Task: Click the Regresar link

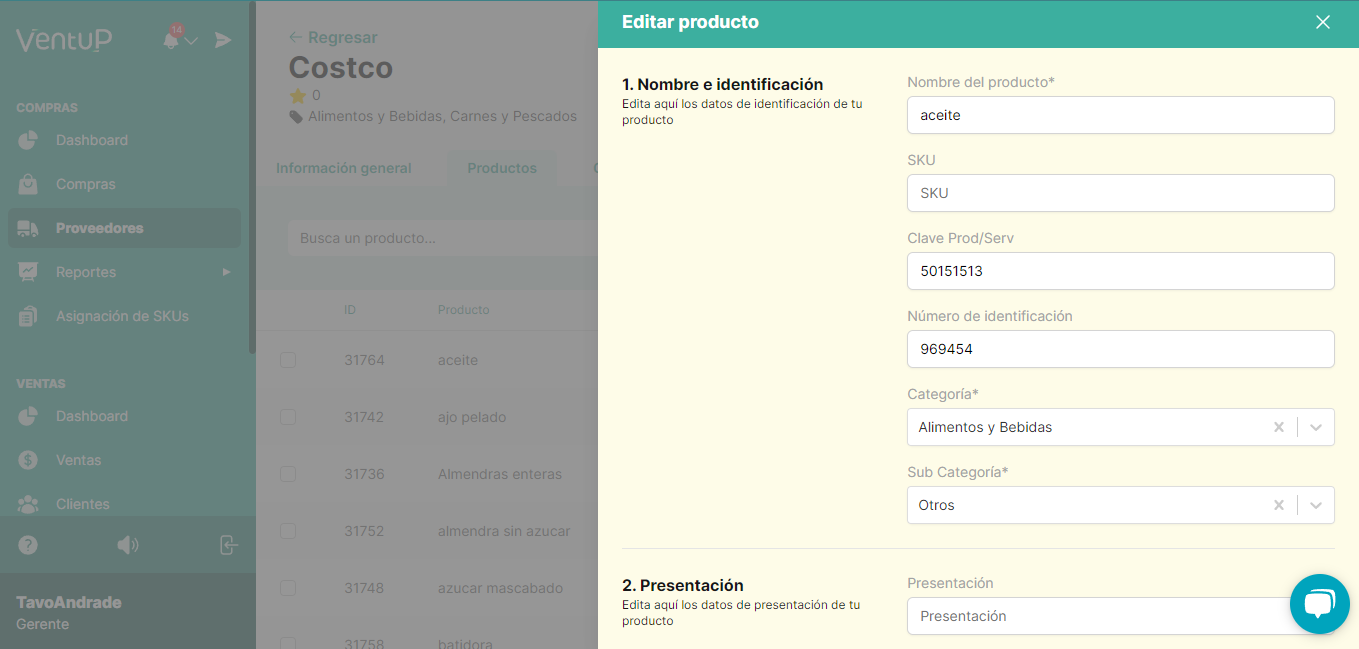Action: [x=333, y=37]
